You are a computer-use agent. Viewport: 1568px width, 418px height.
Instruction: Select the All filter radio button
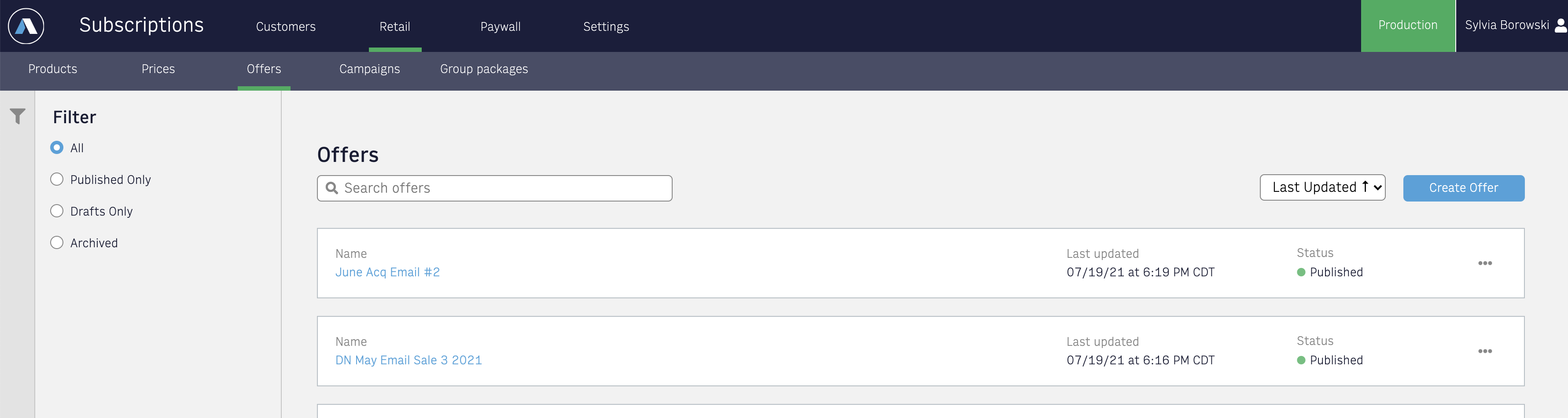point(57,147)
